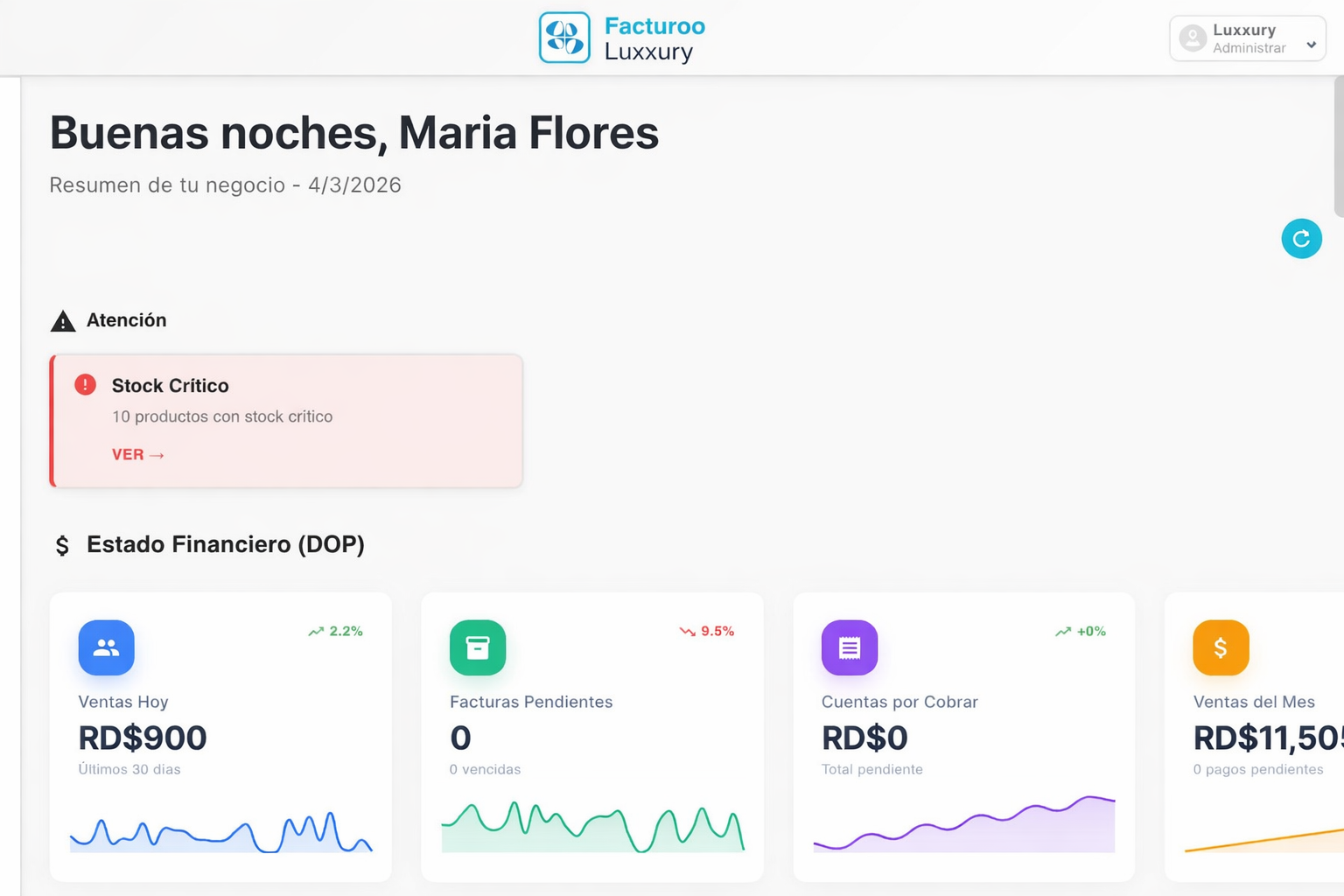The image size is (1344, 896).
Task: Click the 'Facturas Pendientes' label
Action: [x=531, y=702]
